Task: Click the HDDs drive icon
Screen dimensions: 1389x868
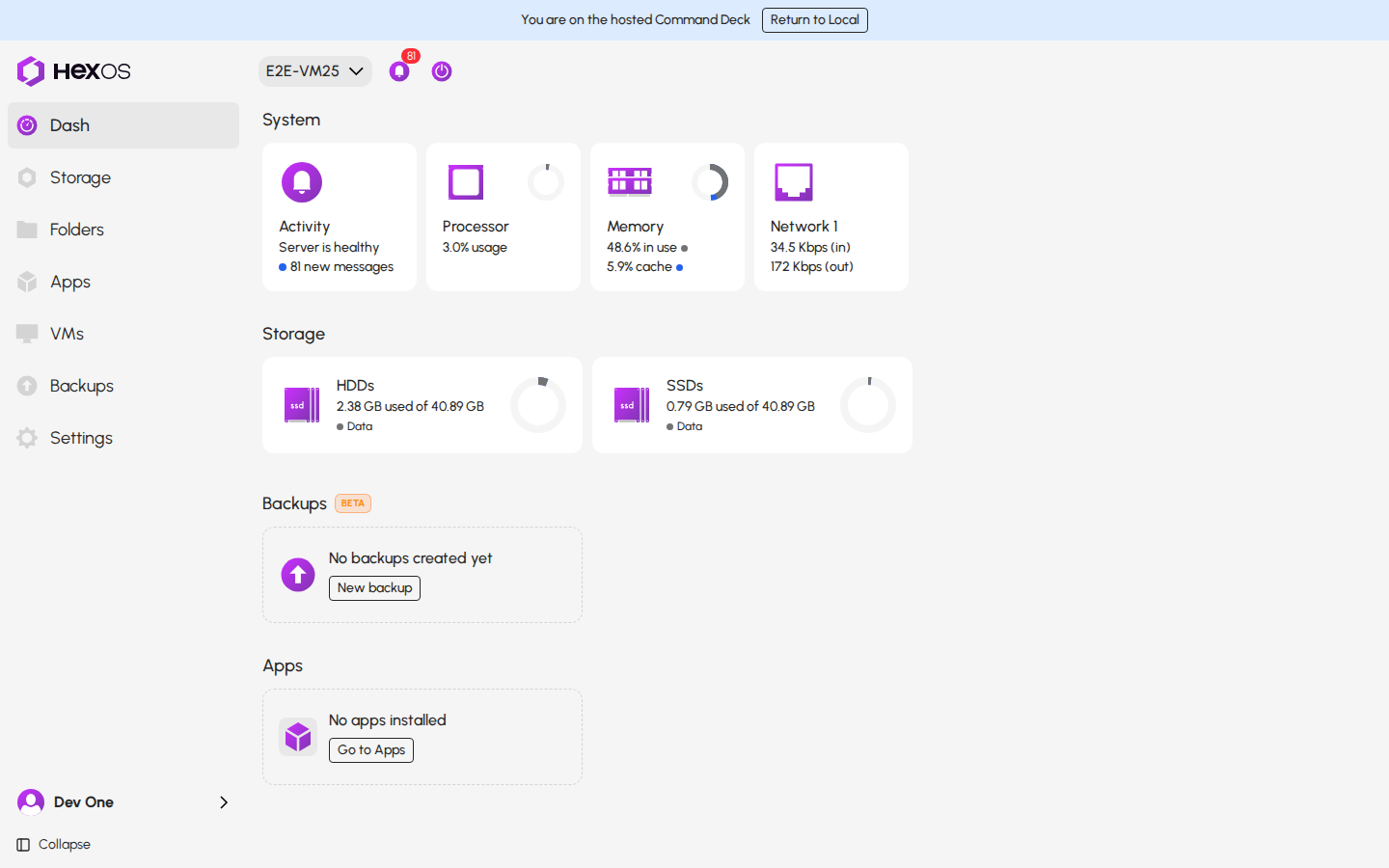Action: (x=302, y=405)
